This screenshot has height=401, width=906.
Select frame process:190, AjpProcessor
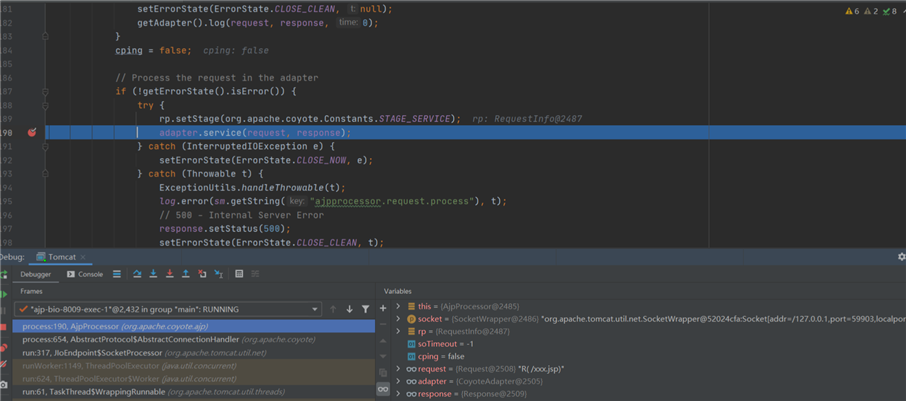click(x=194, y=326)
